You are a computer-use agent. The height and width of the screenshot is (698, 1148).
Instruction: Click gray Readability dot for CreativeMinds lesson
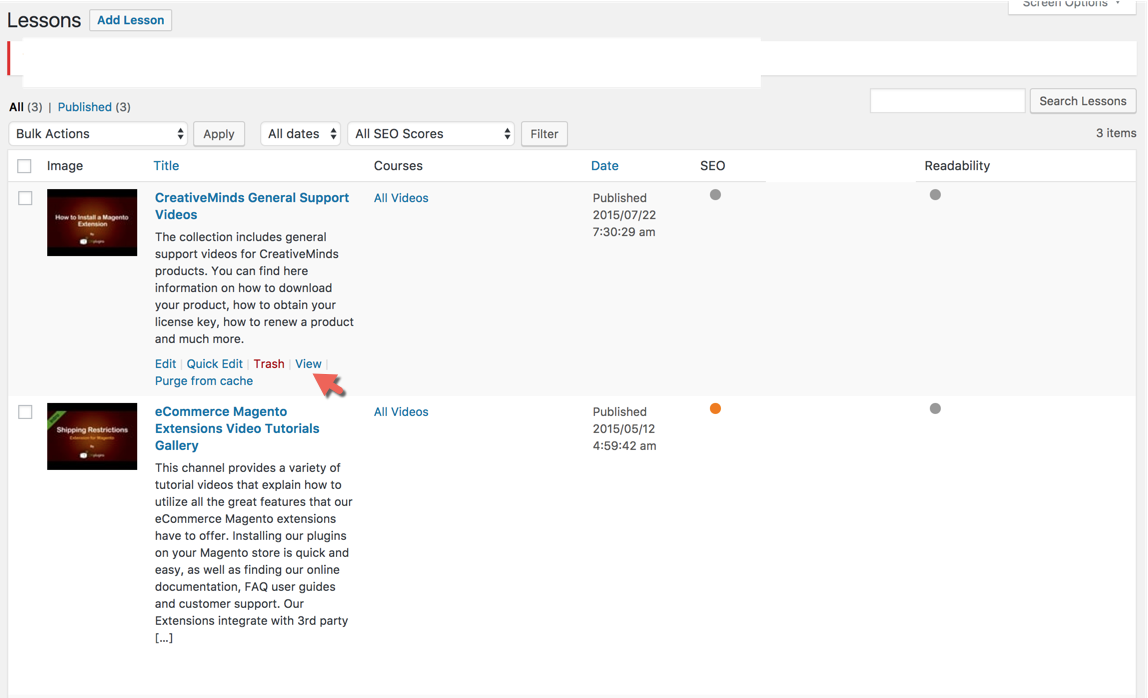(x=935, y=195)
